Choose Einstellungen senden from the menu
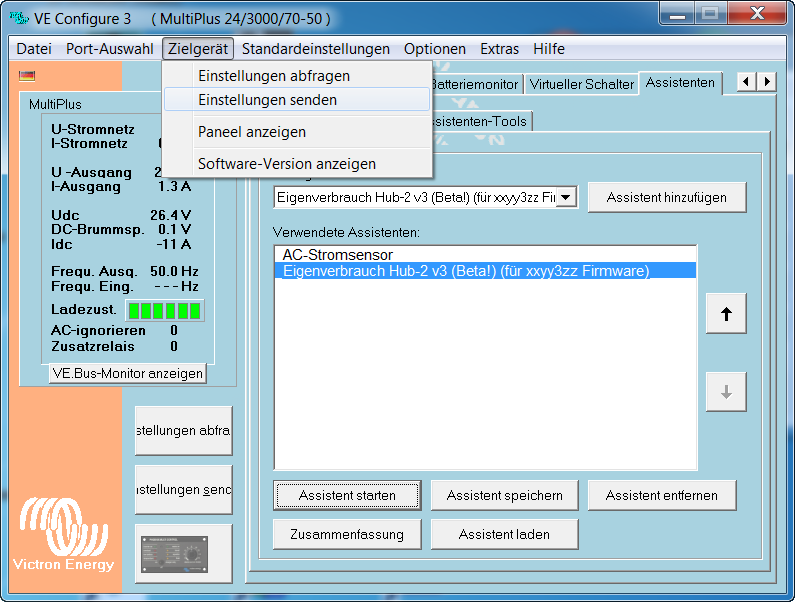Screen dimensions: 795x602 coord(267,100)
